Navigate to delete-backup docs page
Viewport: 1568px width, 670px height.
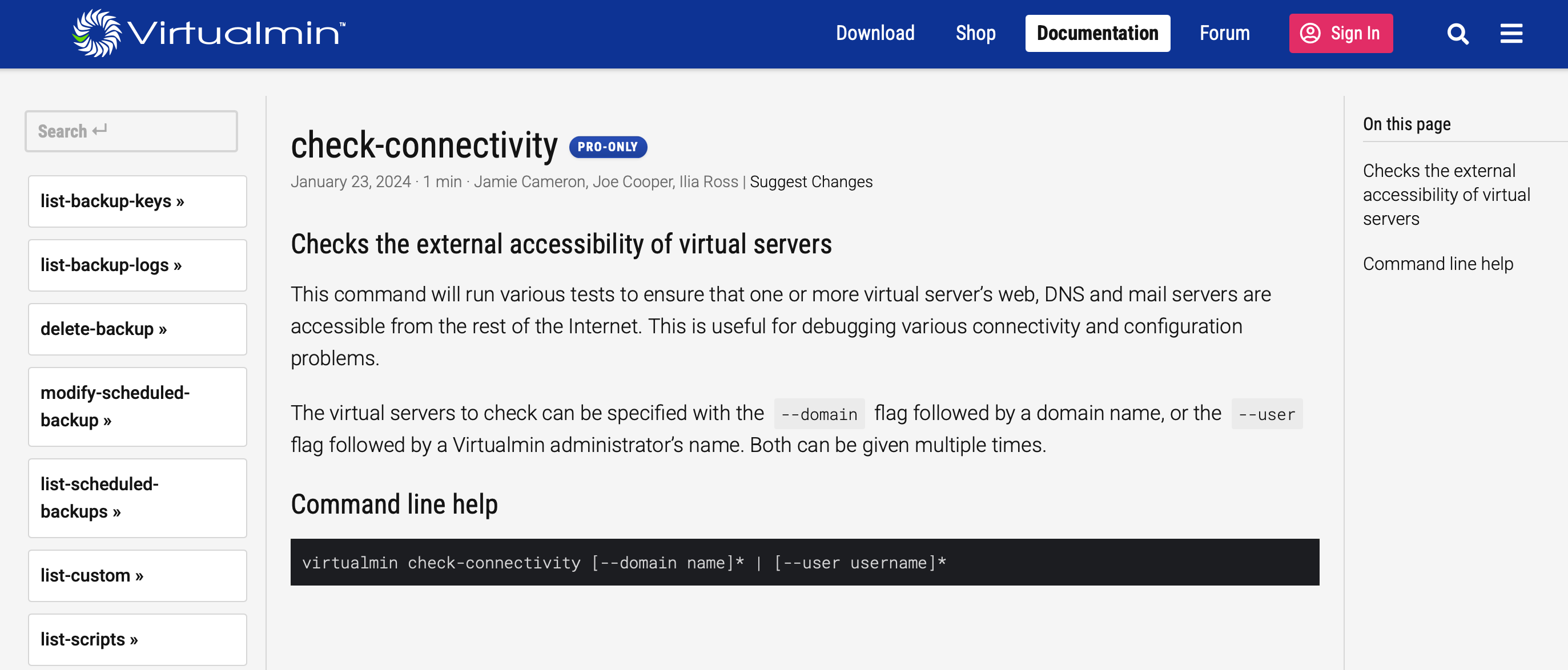(x=137, y=329)
